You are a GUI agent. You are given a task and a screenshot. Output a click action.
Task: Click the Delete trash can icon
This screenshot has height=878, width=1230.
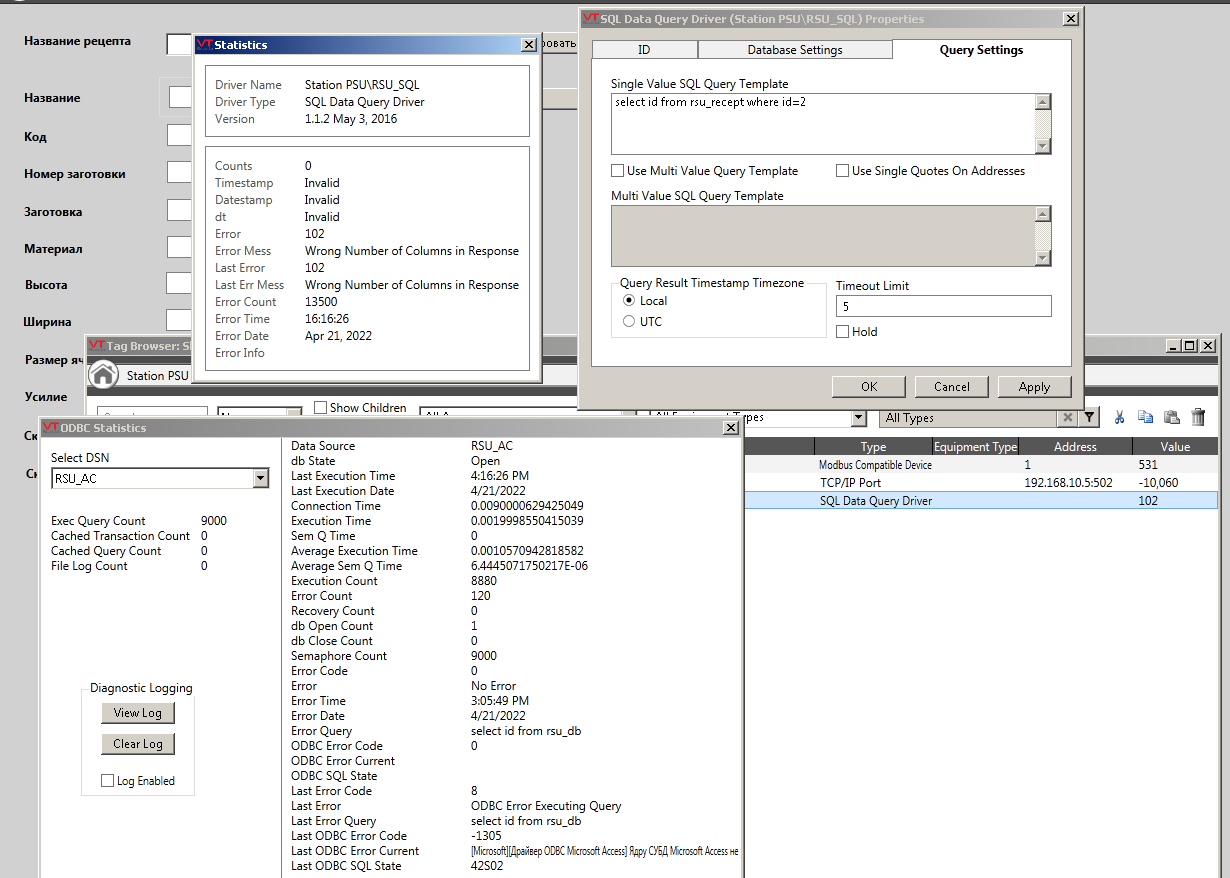click(x=1198, y=418)
